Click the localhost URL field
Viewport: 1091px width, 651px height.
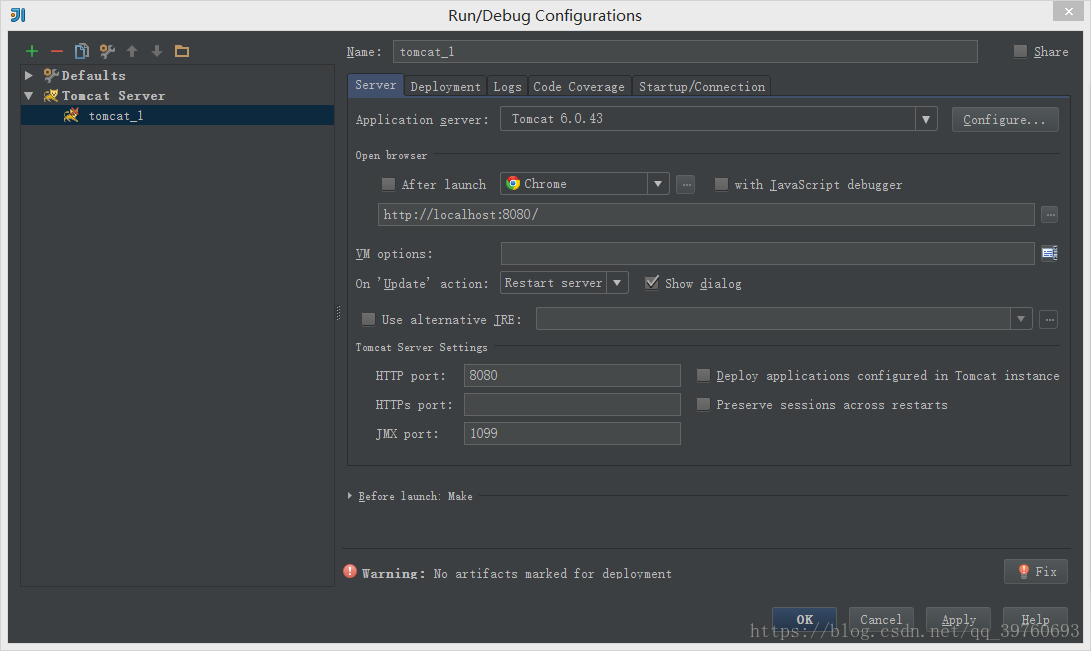(x=706, y=214)
